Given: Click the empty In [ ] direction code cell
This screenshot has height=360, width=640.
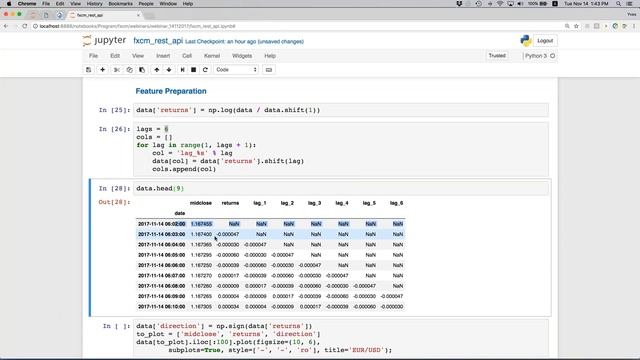Looking at the screenshot, I should click(341, 338).
